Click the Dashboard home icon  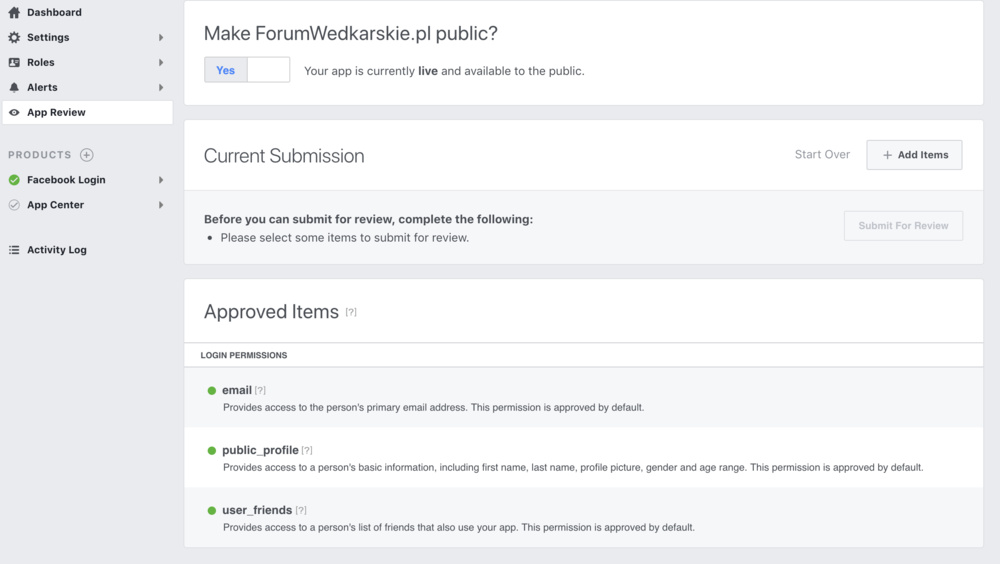14,12
